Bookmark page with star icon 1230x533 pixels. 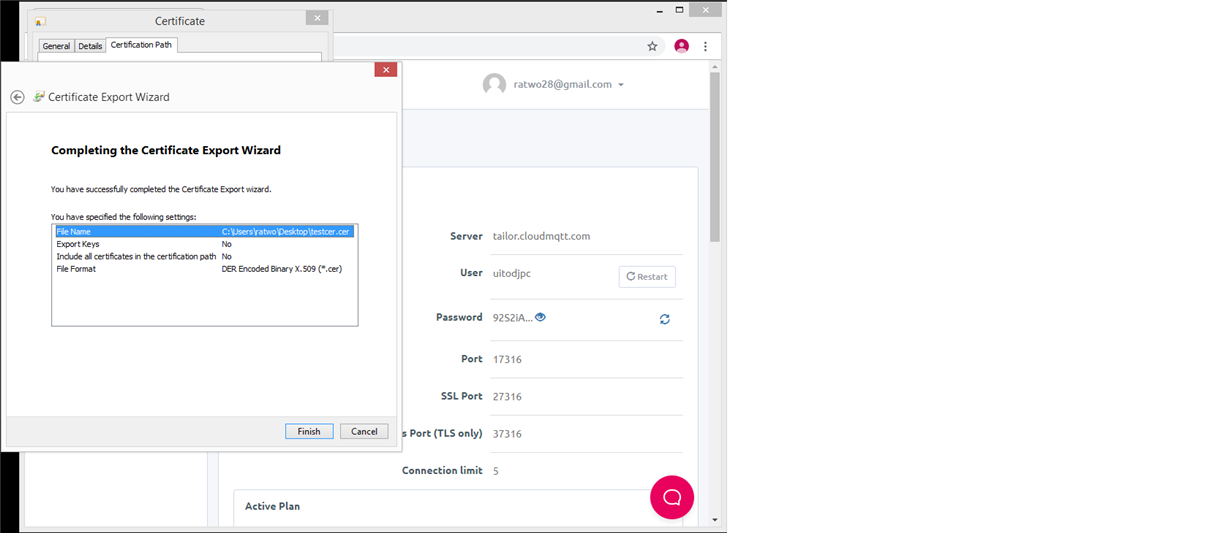click(x=653, y=46)
